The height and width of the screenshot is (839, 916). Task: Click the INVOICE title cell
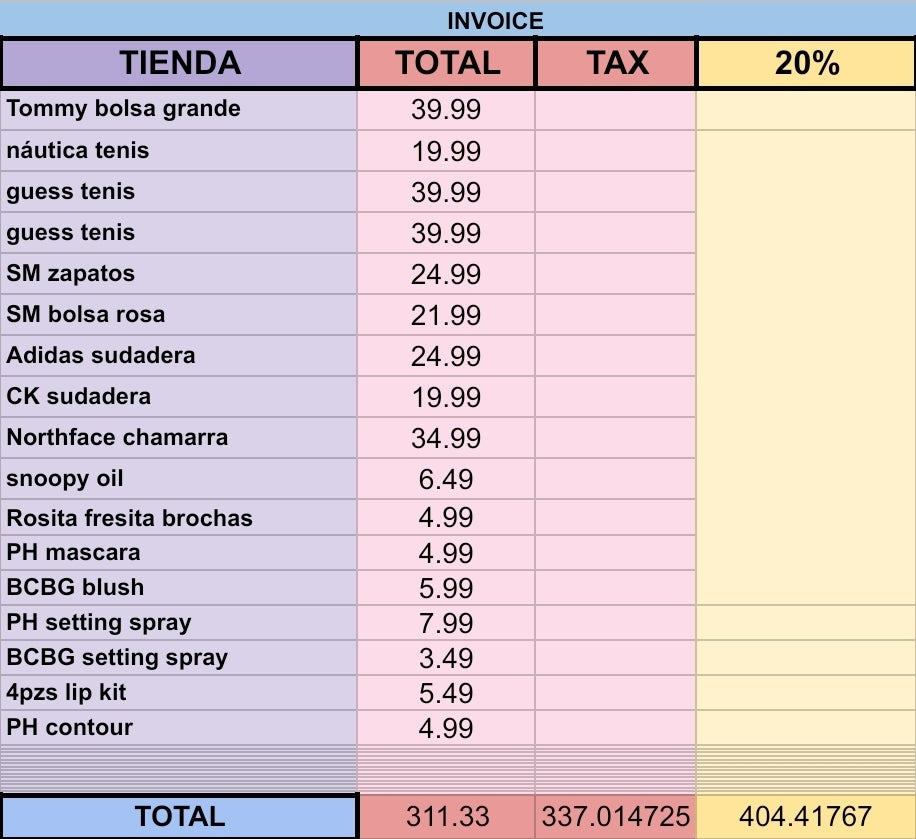click(x=495, y=20)
